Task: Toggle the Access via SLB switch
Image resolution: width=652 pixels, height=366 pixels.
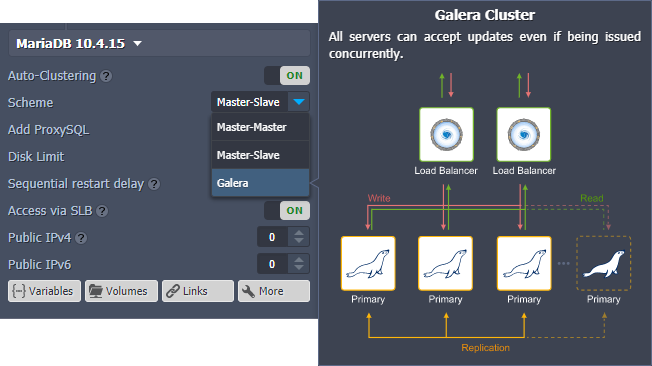Action: [287, 210]
